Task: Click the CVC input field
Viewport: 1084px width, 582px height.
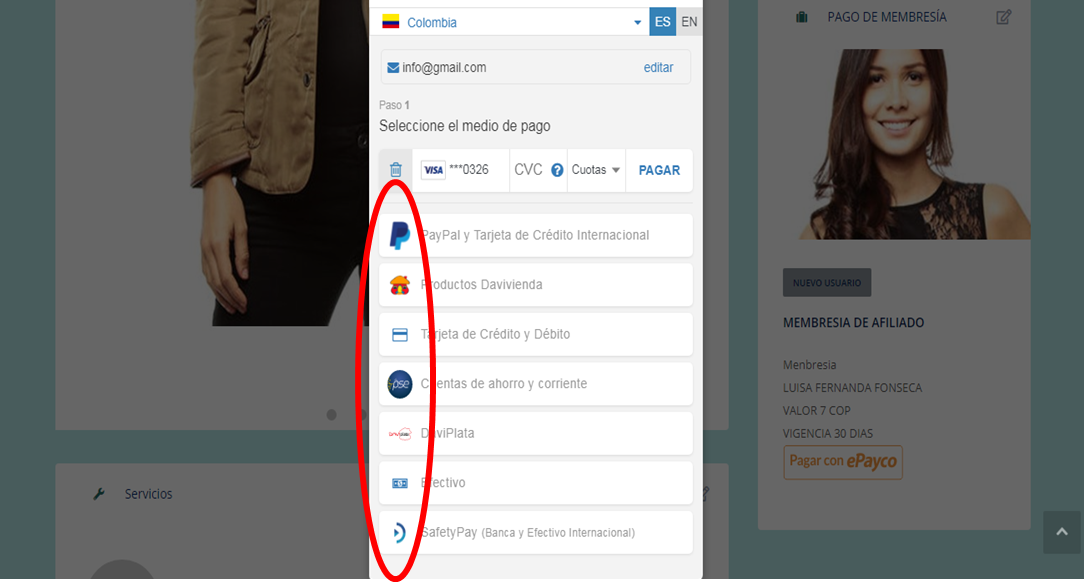Action: 529,170
